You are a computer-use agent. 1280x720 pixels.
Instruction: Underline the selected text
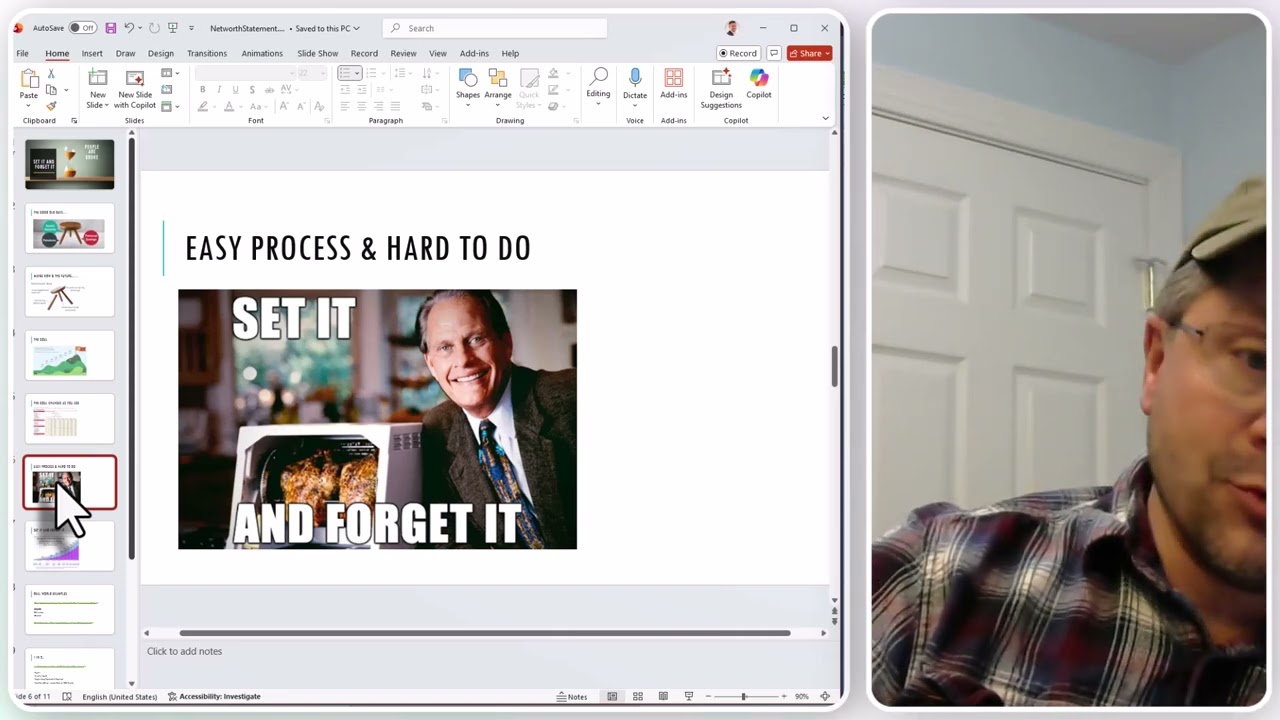tap(235, 90)
